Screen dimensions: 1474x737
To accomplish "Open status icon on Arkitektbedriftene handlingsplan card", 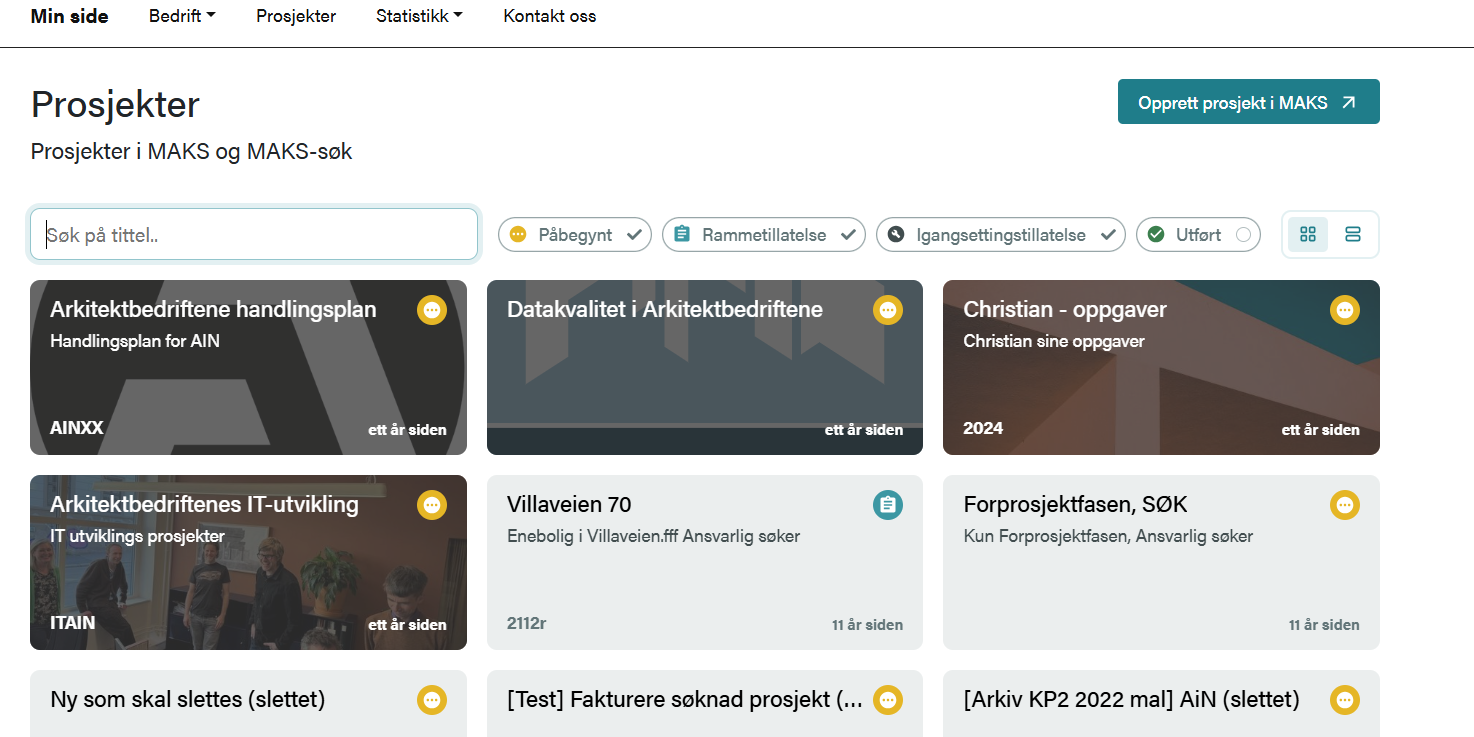I will pos(432,310).
